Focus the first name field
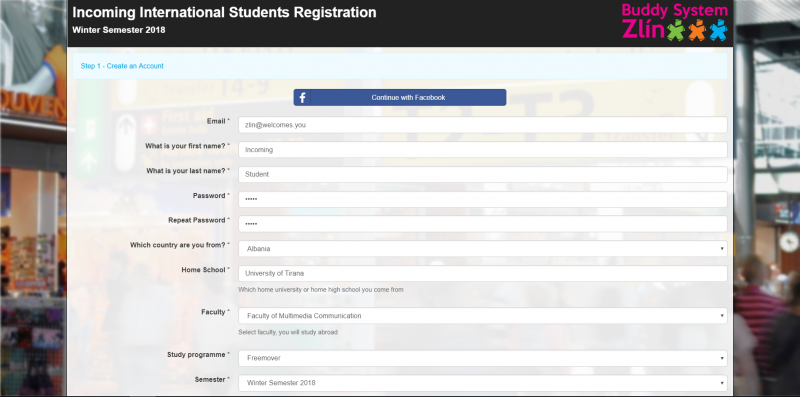Screen dimensions: 800x397 click(483, 150)
